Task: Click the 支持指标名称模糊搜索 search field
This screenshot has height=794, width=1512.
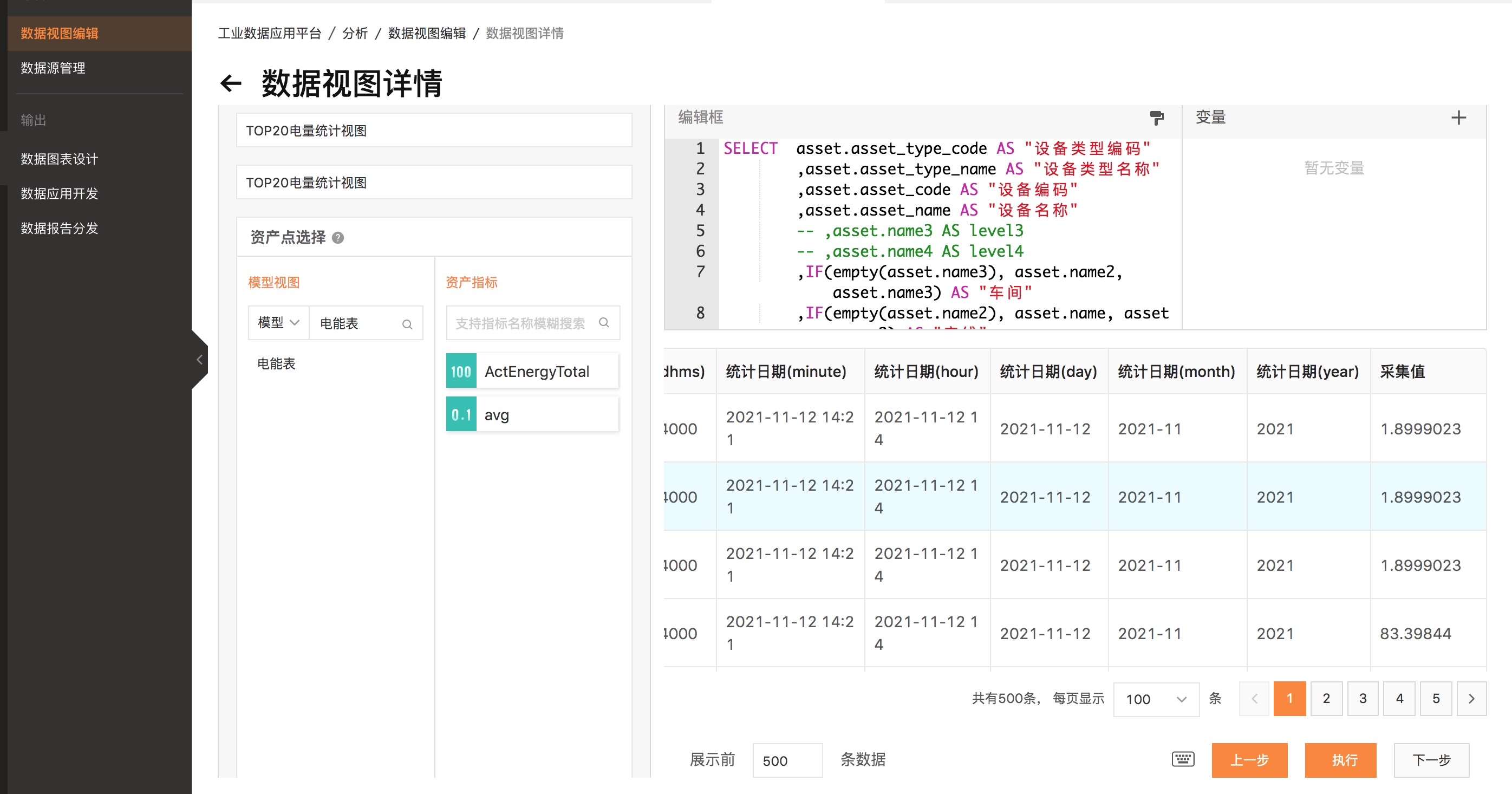Action: [533, 323]
